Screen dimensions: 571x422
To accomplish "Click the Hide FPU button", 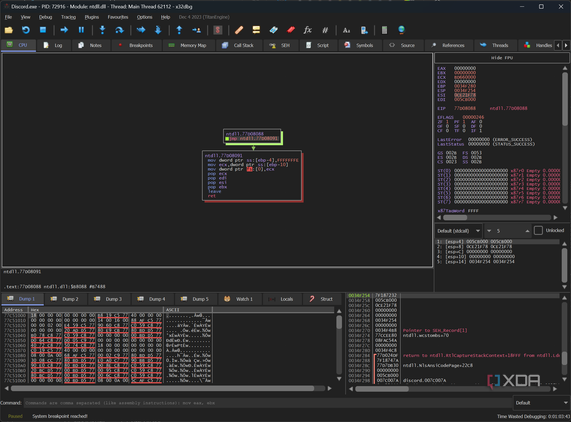I will [x=501, y=58].
